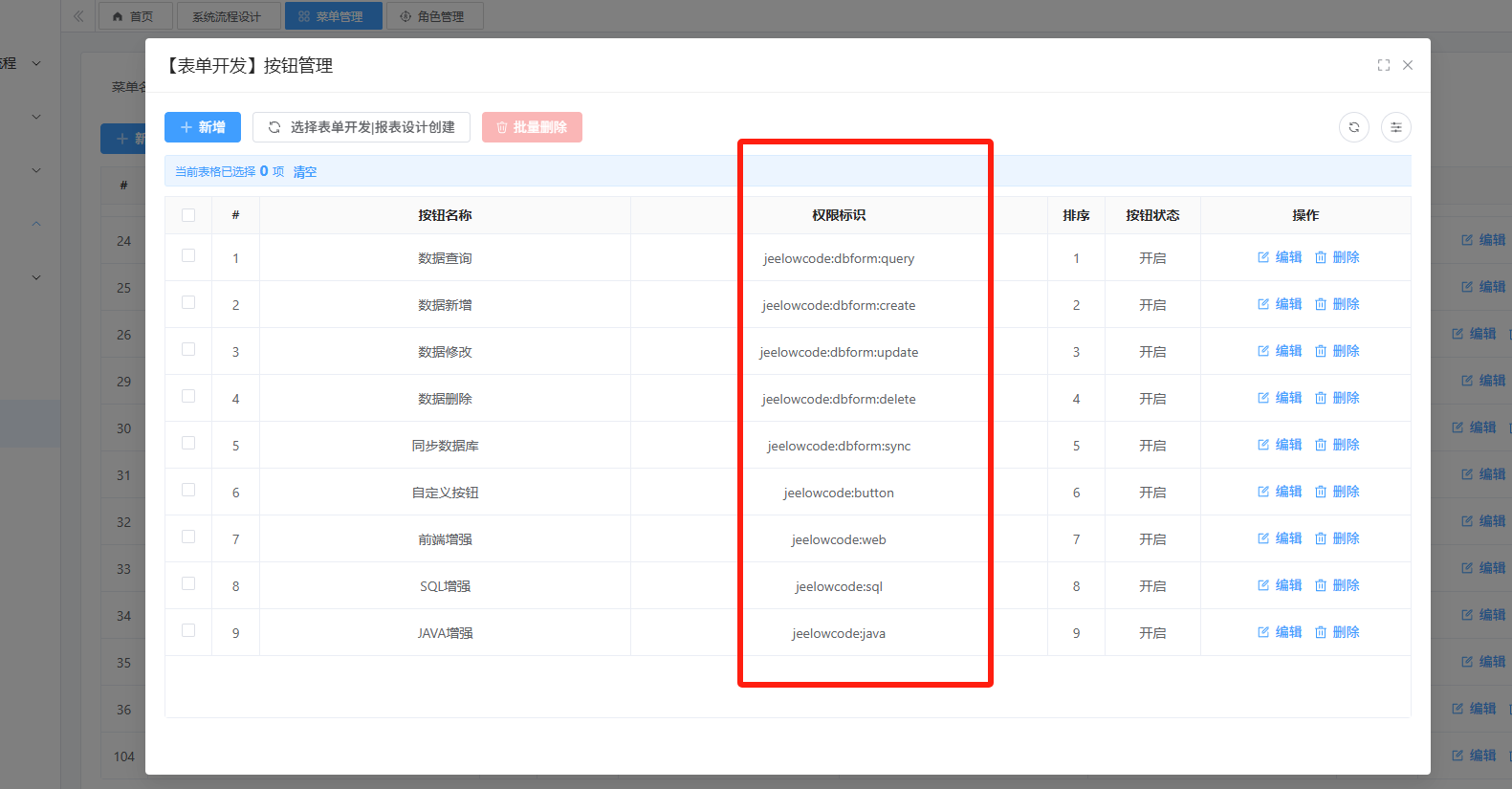This screenshot has height=789, width=1512.
Task: Switch to the 角色管理 tab
Action: pyautogui.click(x=434, y=16)
